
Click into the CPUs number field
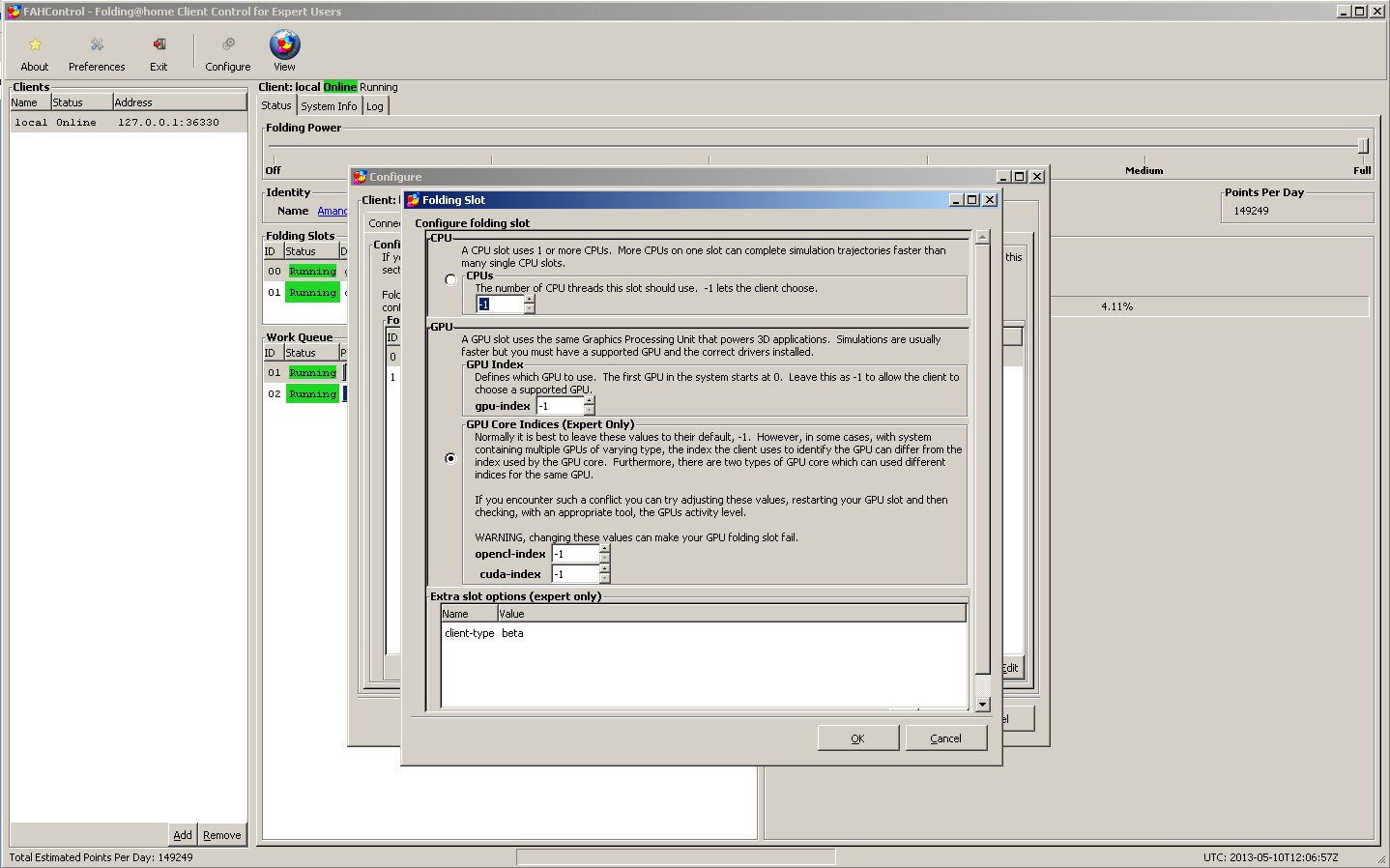(x=500, y=304)
